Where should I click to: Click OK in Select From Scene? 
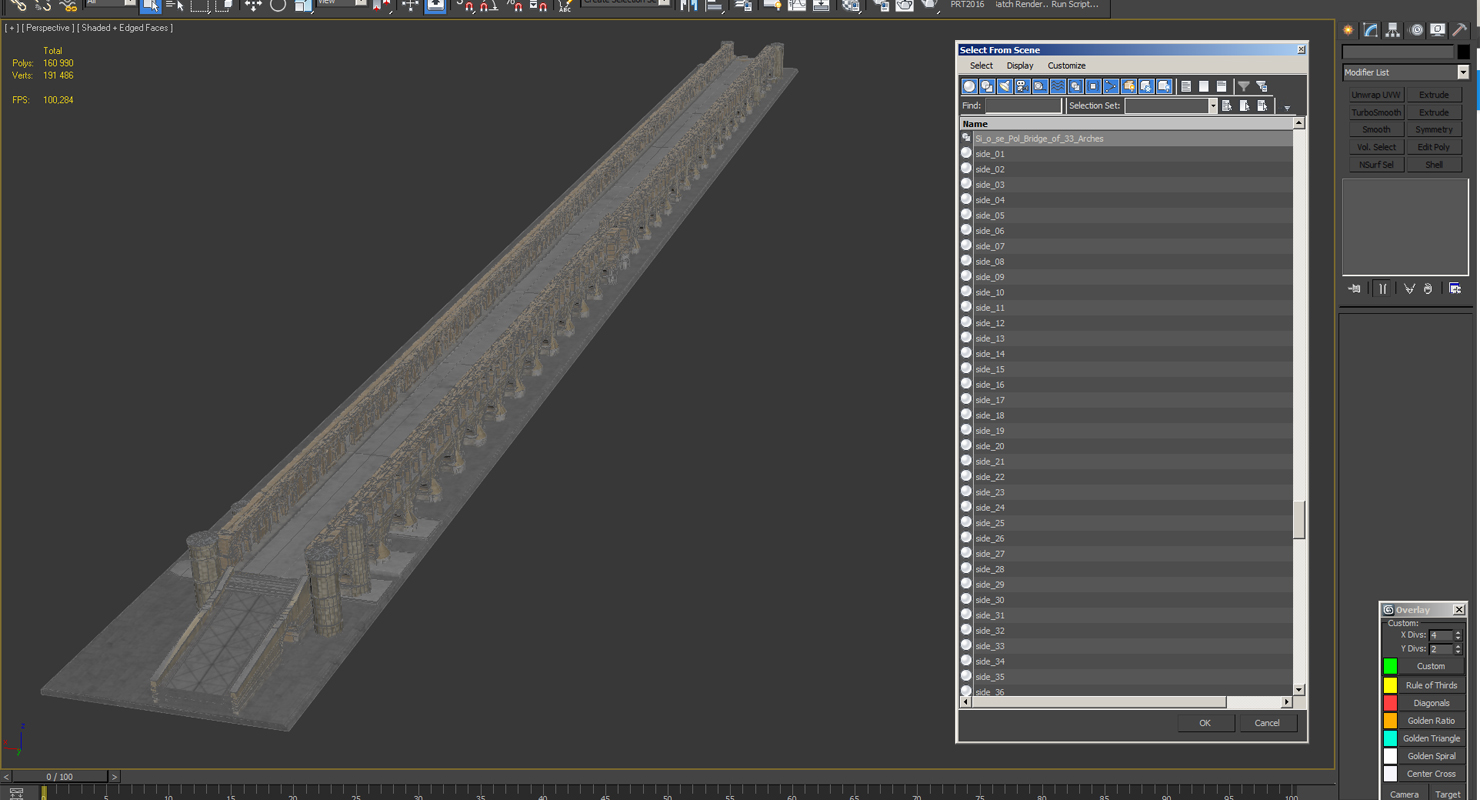coord(1205,723)
